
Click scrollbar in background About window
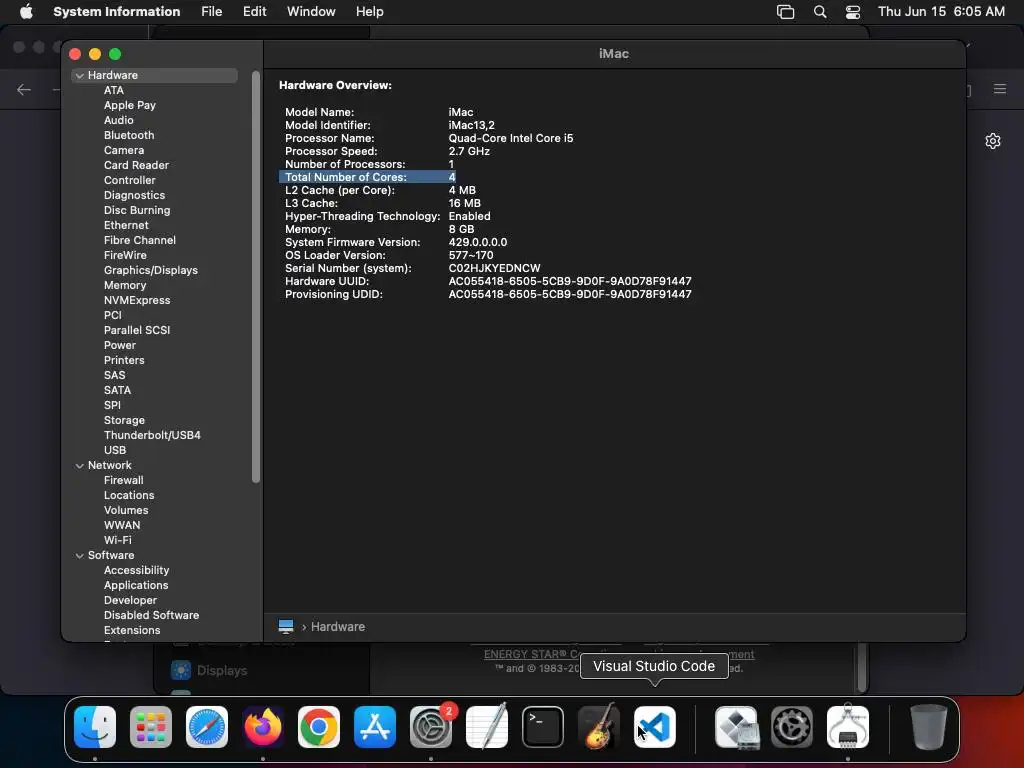862,667
